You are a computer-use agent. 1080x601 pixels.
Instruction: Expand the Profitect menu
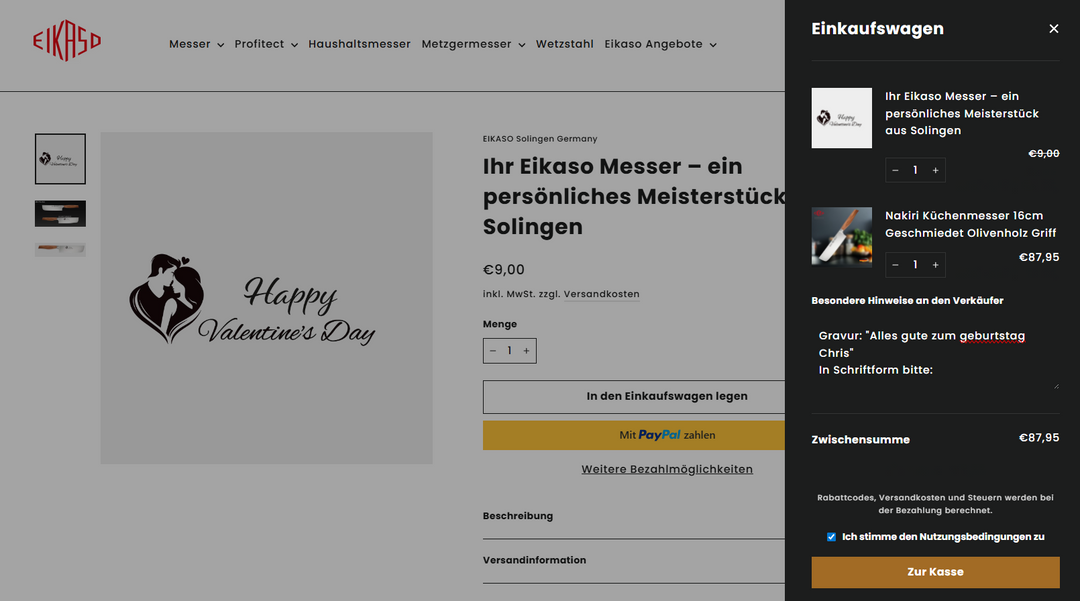click(266, 44)
